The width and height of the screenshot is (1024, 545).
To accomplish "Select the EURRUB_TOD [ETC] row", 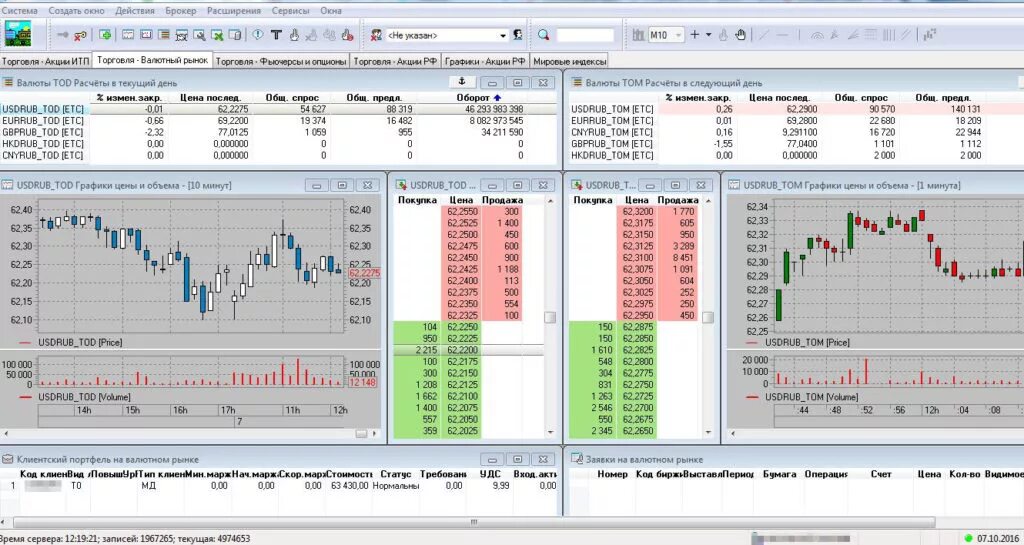I will click(279, 121).
